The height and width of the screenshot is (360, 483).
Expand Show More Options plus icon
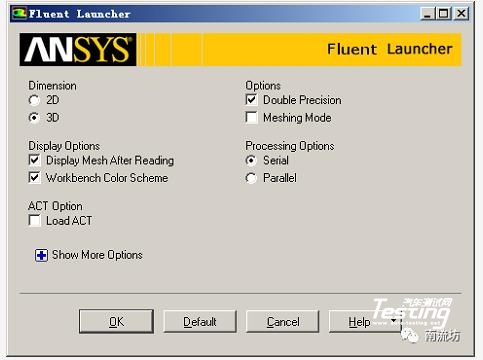point(41,256)
